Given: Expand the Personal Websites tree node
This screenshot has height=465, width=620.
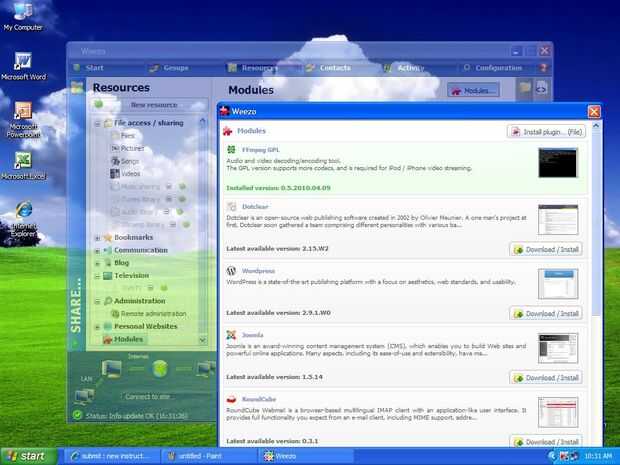Looking at the screenshot, I should pos(97,327).
